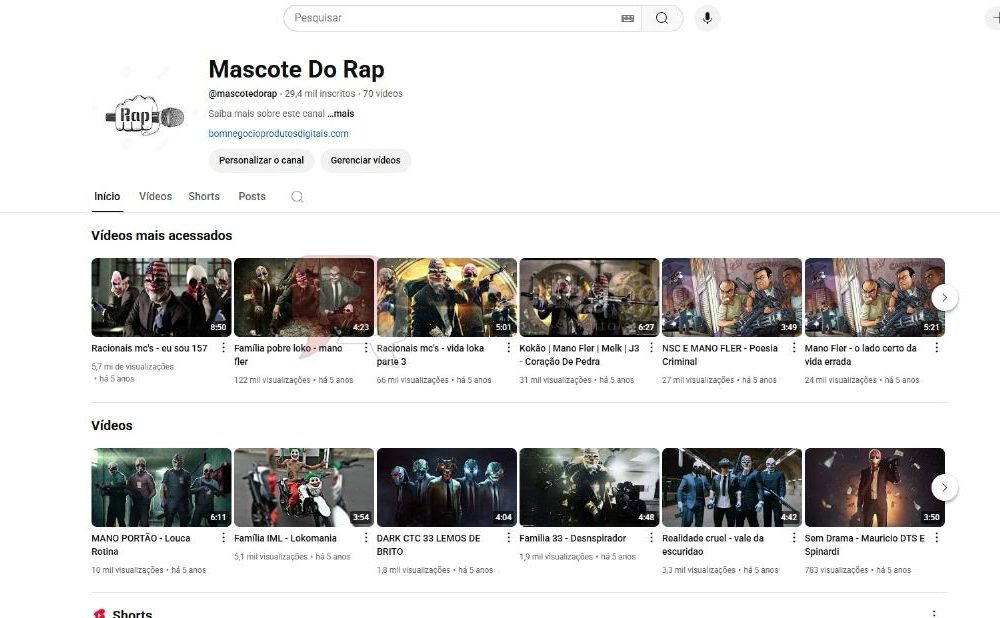Play thumbnail of Kokão Coração De Pedra video
Screen dimensions: 1000x618
(x=589, y=297)
